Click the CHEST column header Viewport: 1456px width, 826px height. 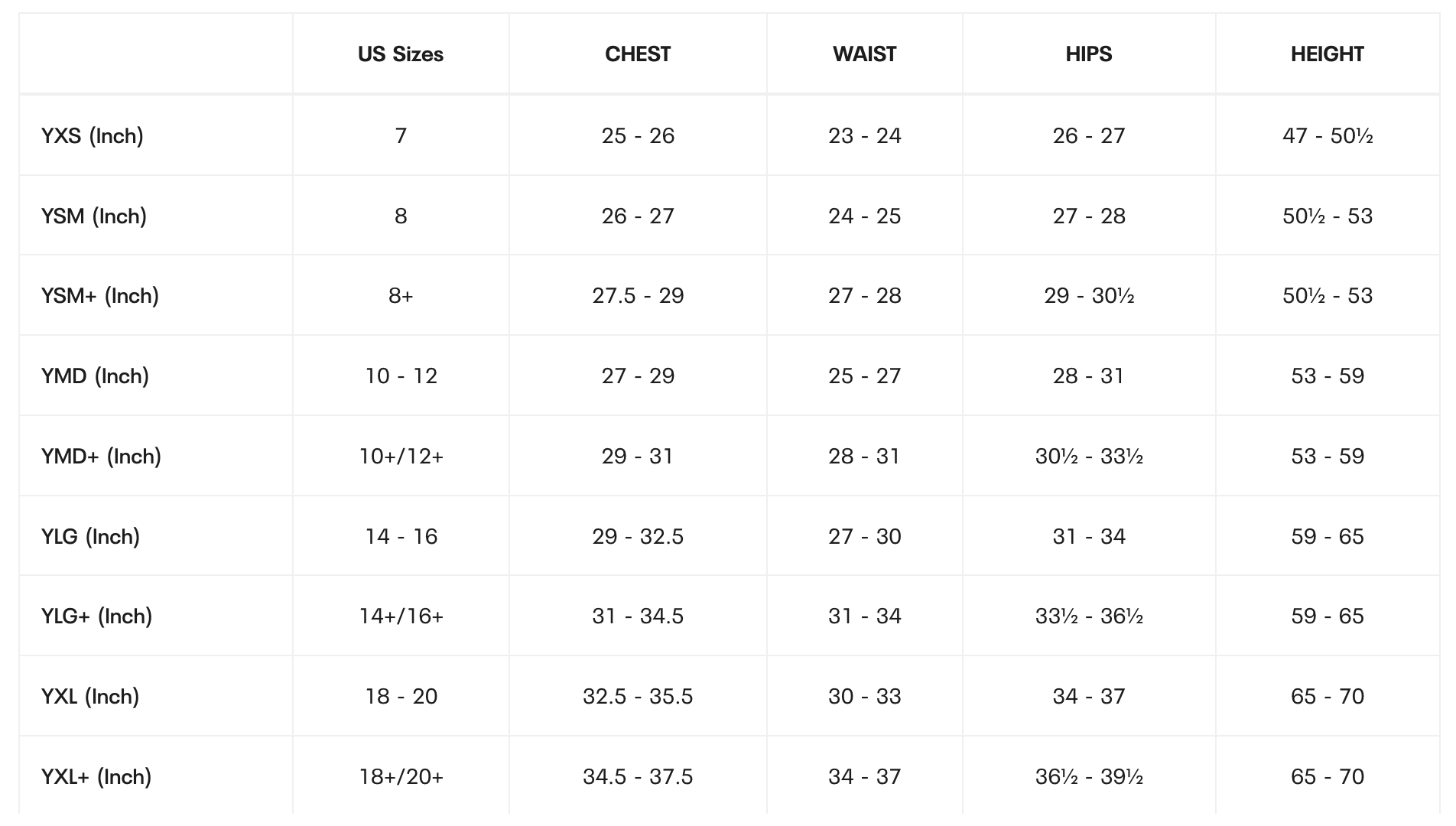pyautogui.click(x=638, y=54)
